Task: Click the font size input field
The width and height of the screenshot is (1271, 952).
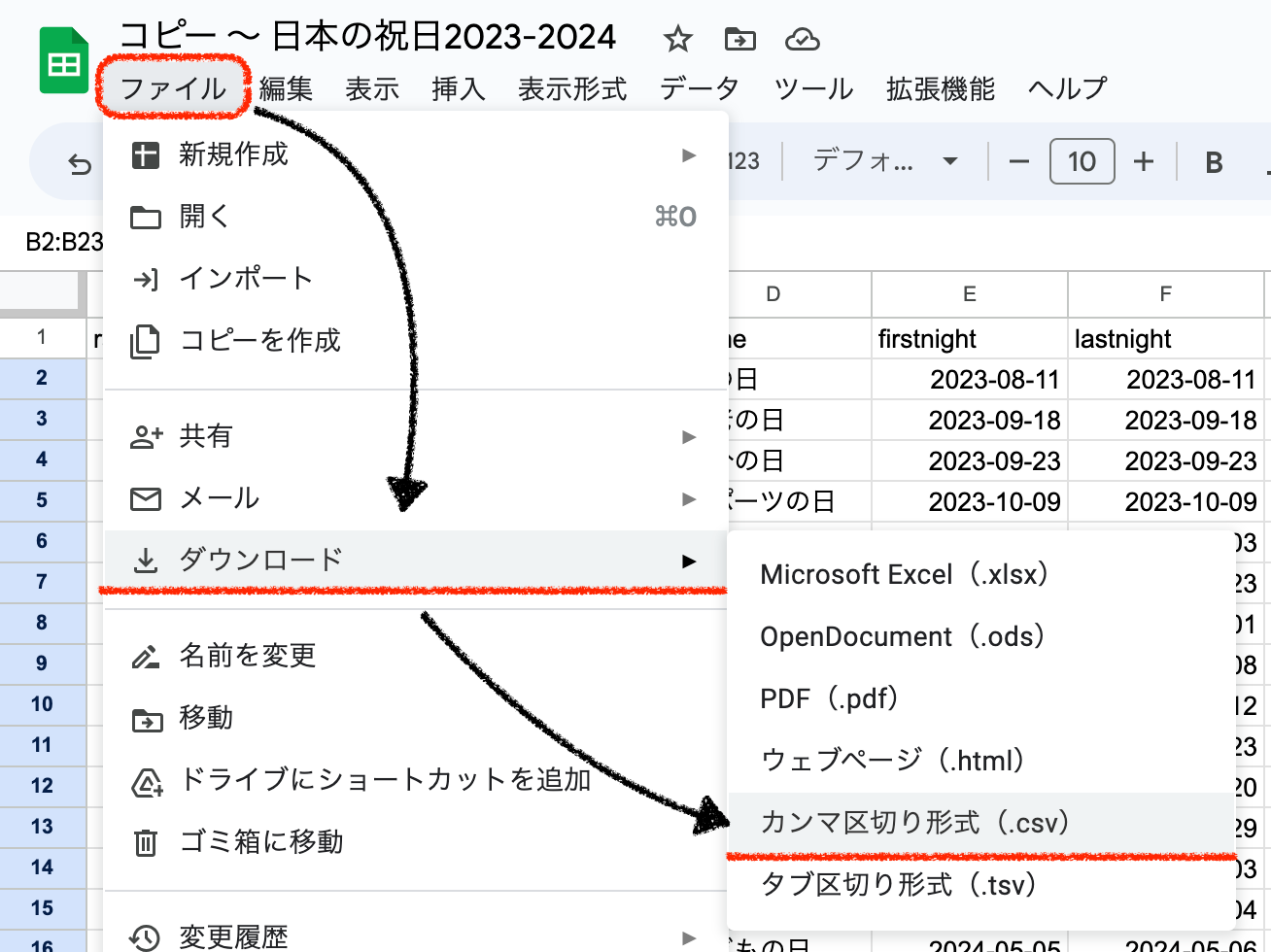Action: pyautogui.click(x=1082, y=162)
